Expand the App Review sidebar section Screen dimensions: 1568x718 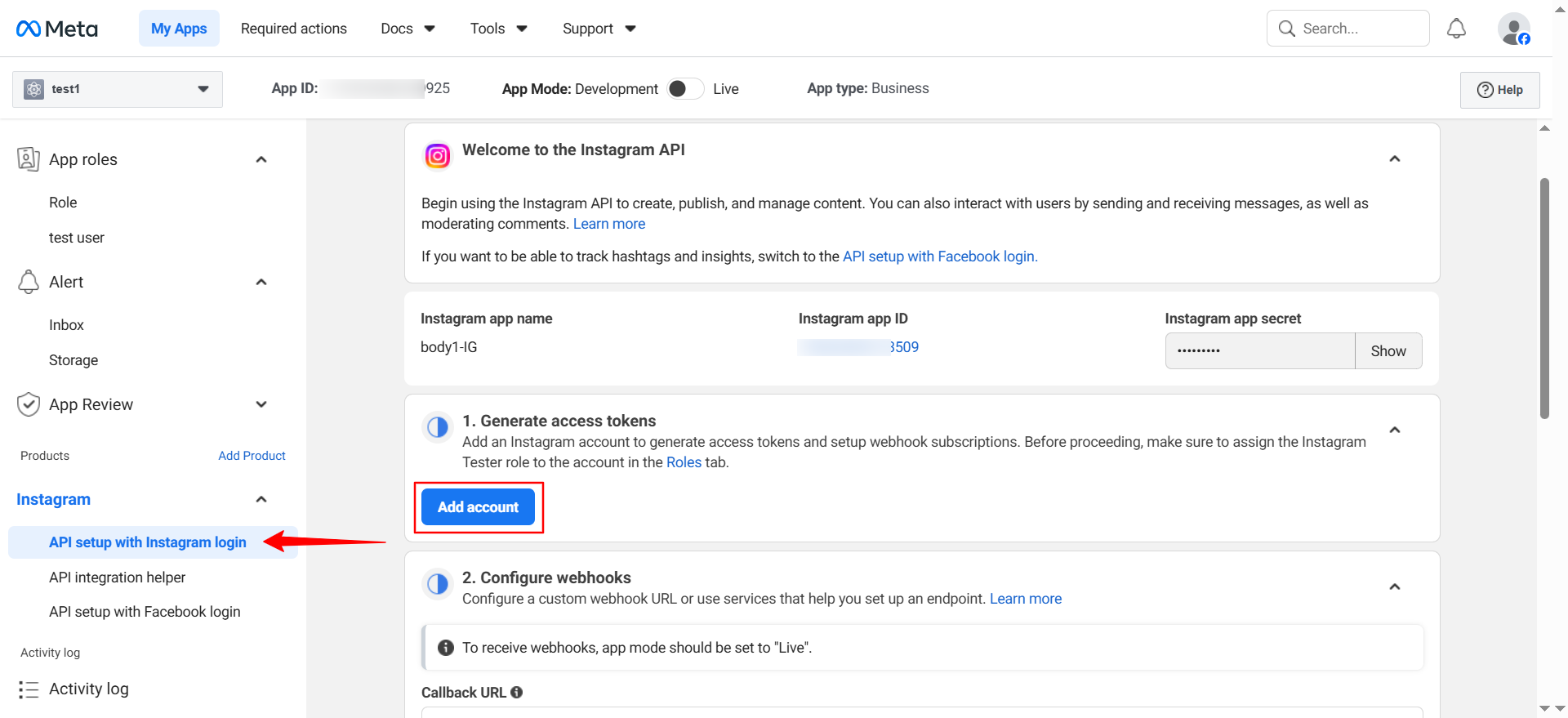[261, 404]
